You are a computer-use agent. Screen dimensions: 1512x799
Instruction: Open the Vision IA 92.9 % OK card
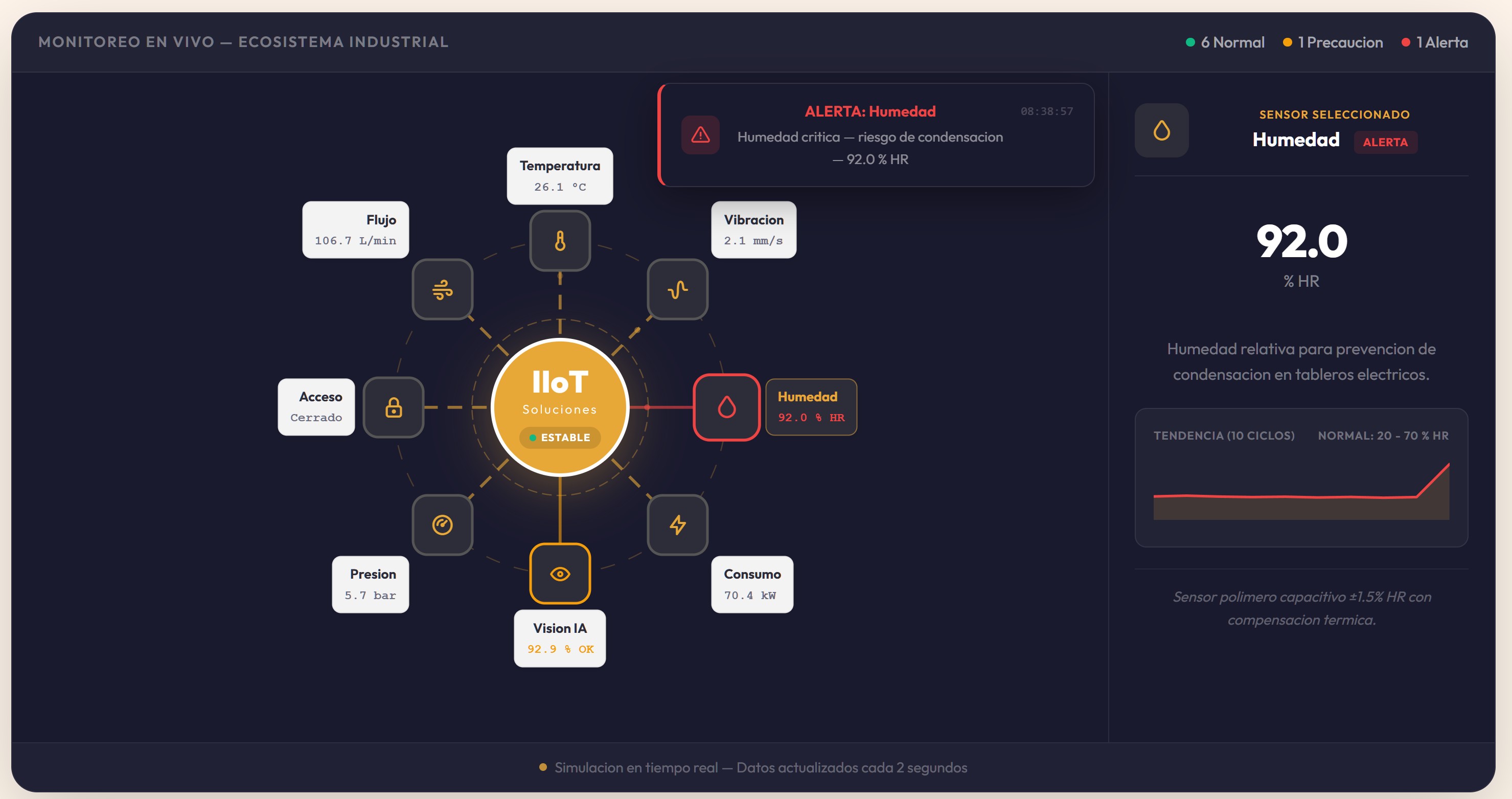(x=560, y=638)
